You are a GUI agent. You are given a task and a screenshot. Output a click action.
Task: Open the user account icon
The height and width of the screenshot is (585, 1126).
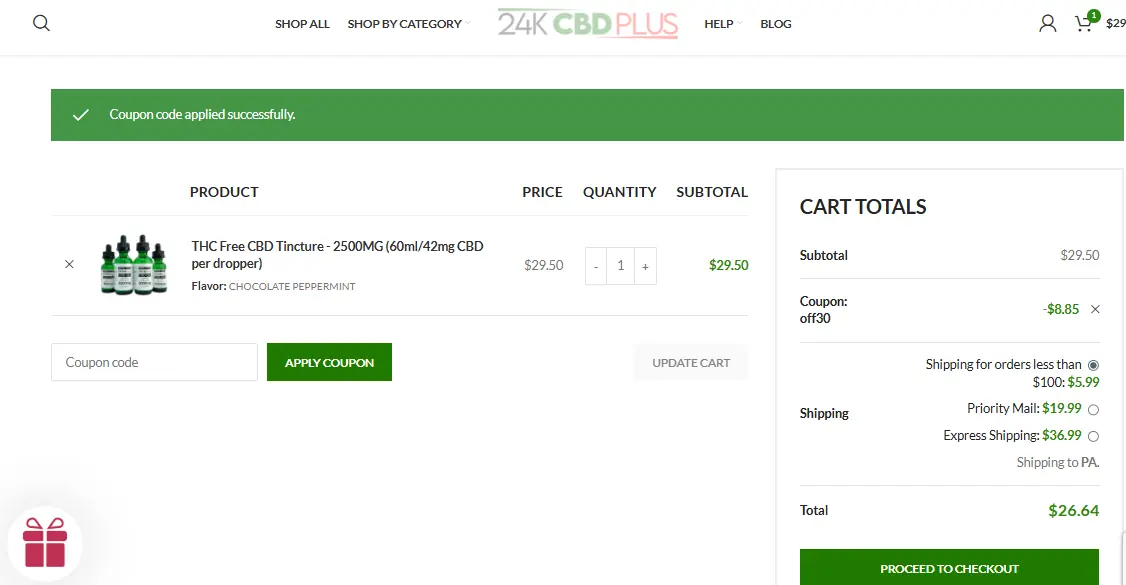[1047, 23]
